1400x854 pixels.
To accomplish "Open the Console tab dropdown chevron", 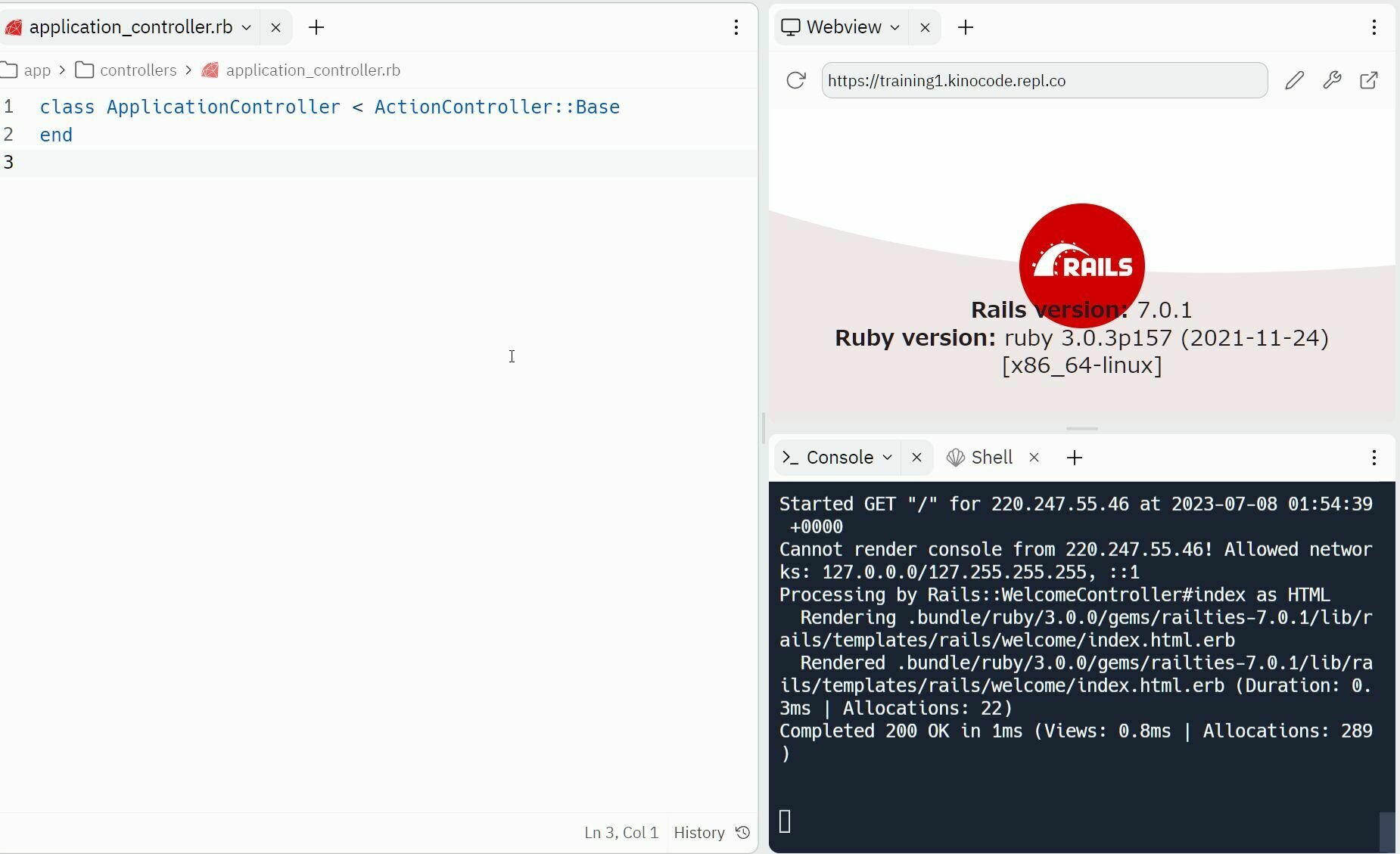I will point(888,458).
